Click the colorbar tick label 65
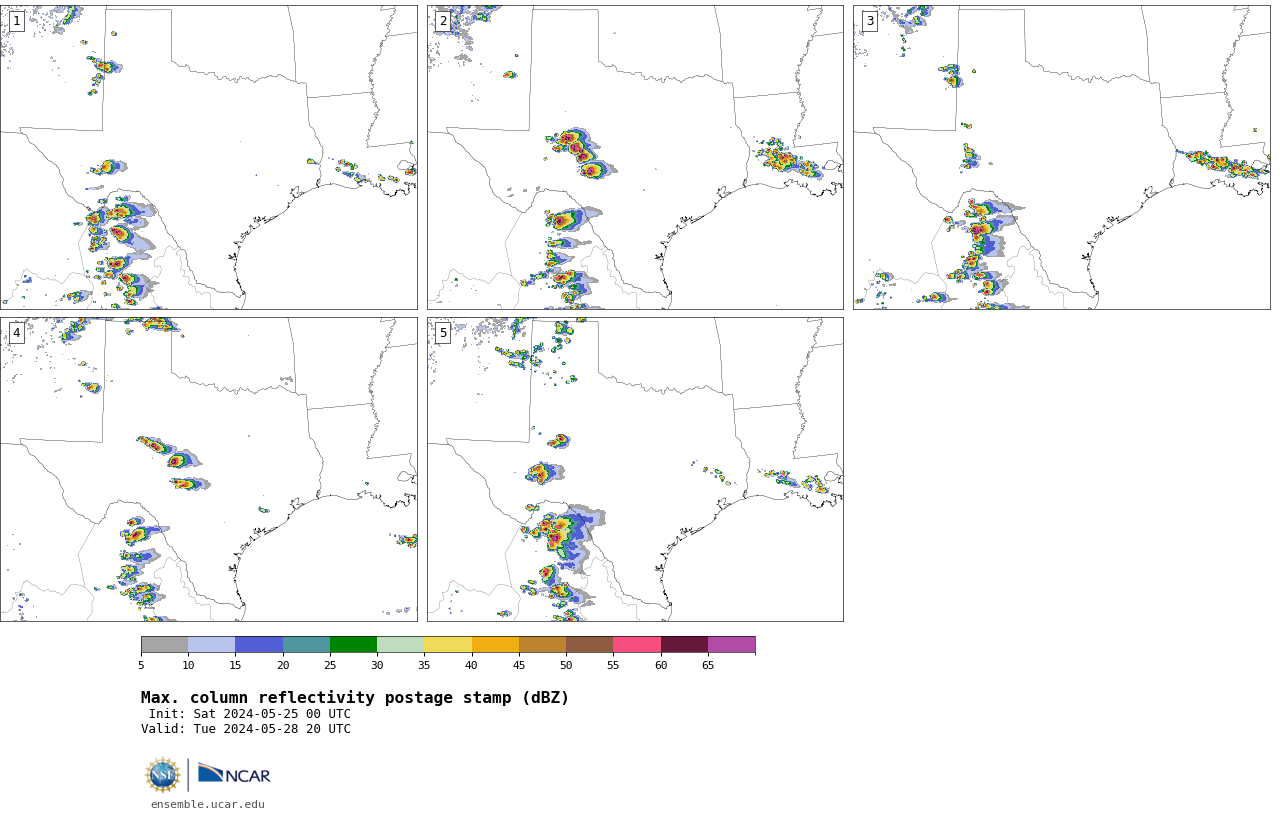Image resolution: width=1280 pixels, height=815 pixels. pyautogui.click(x=708, y=665)
